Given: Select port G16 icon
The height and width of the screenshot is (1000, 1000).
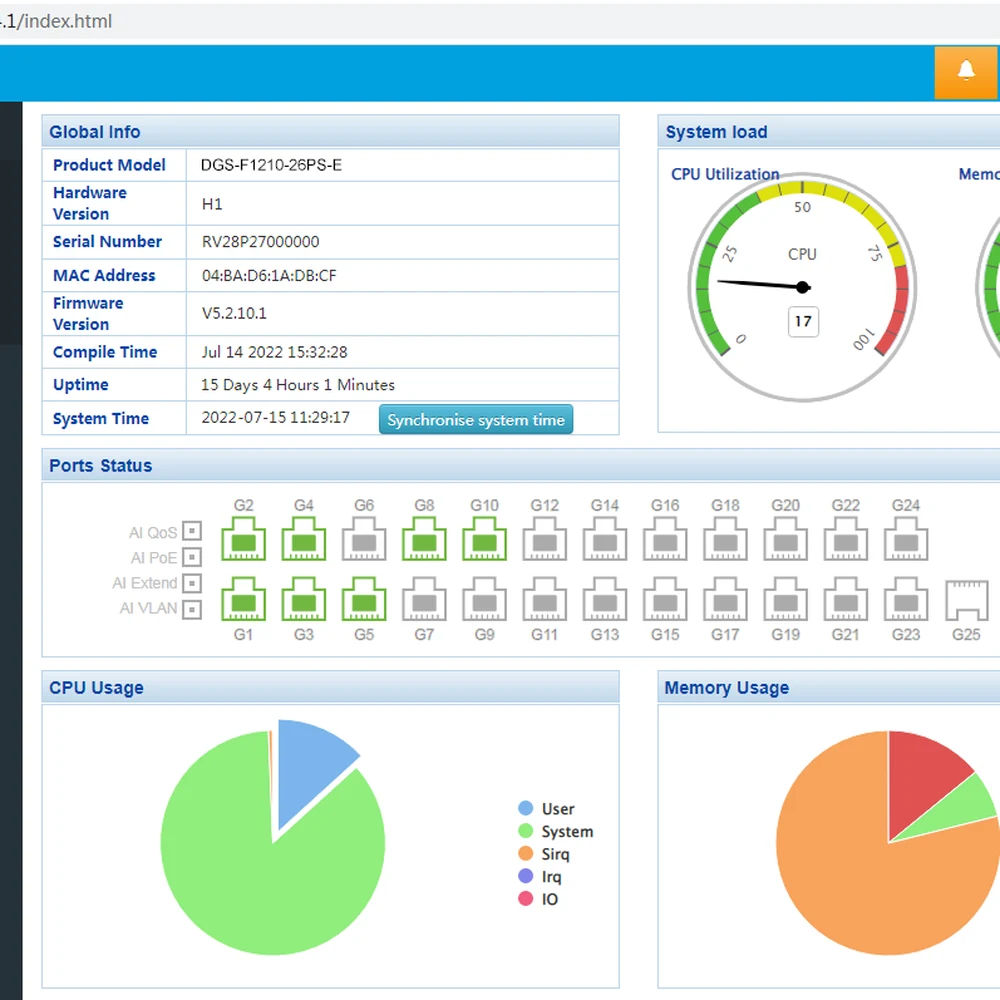Looking at the screenshot, I should tap(665, 539).
